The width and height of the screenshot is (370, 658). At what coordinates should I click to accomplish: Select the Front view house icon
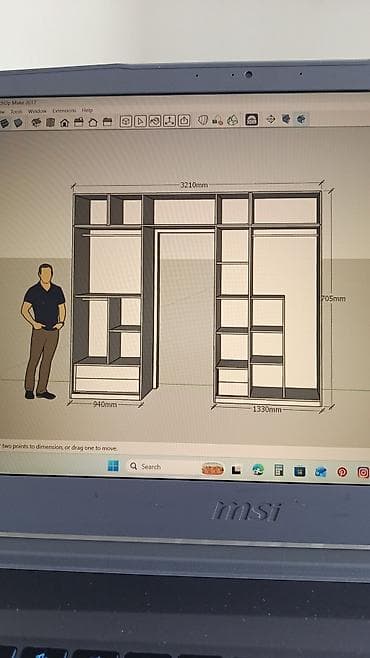coord(64,123)
